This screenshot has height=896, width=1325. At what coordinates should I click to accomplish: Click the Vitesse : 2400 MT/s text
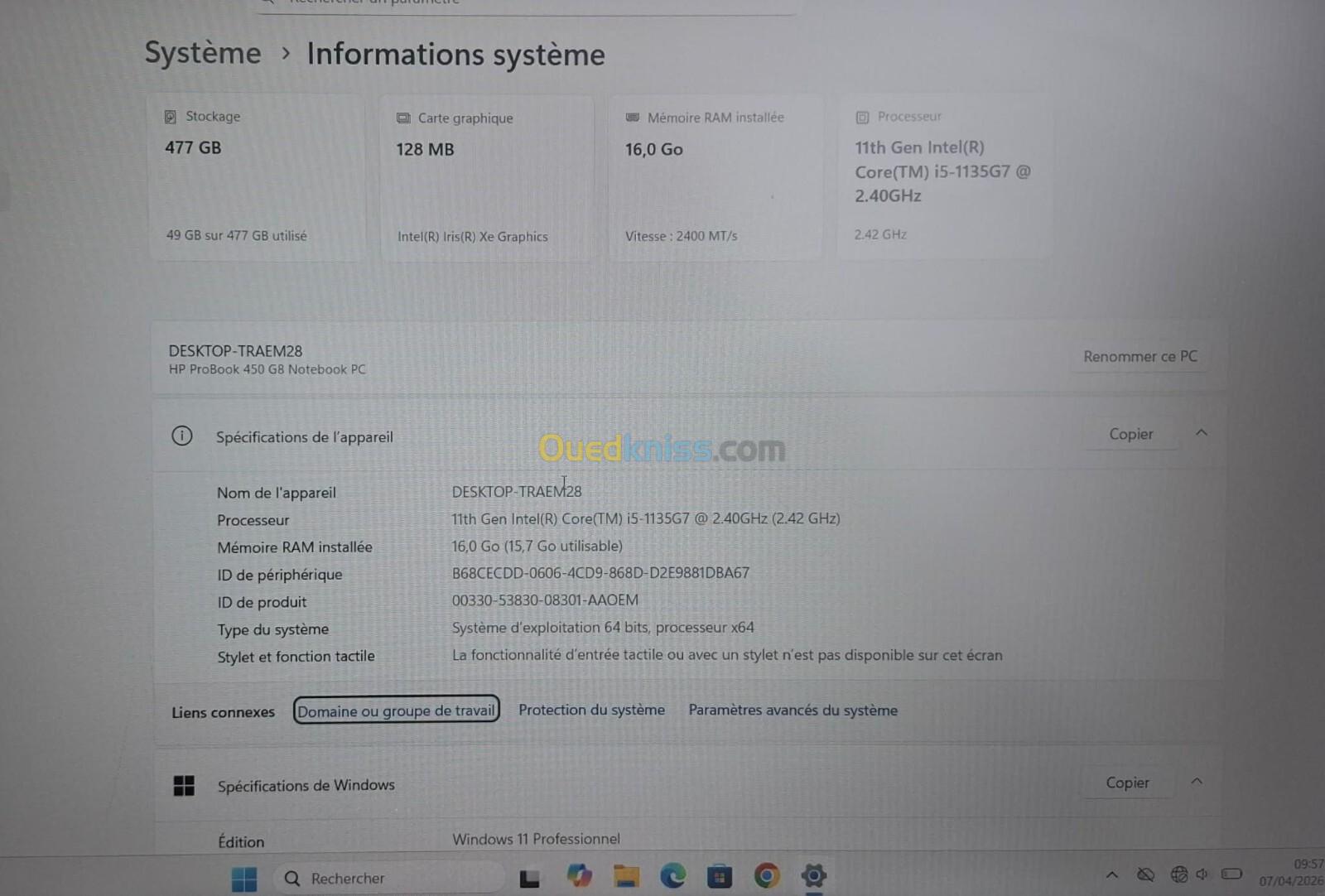[x=681, y=236]
